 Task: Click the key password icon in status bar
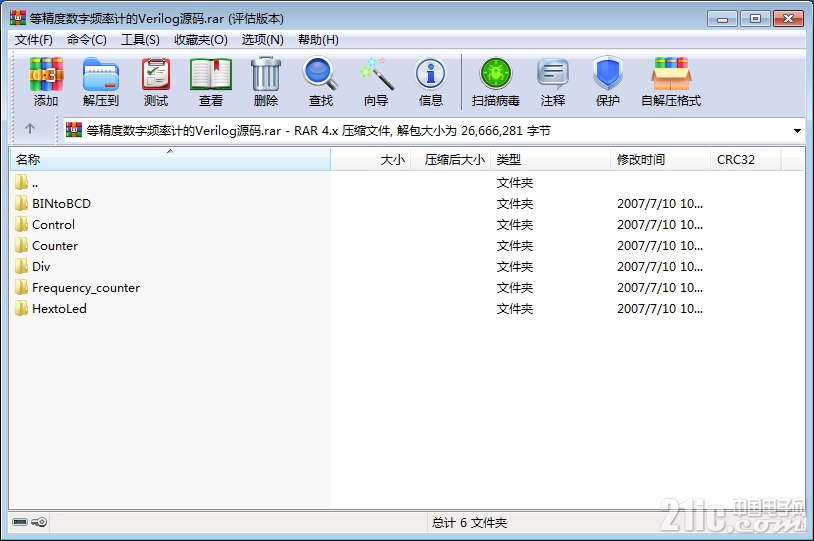39,522
